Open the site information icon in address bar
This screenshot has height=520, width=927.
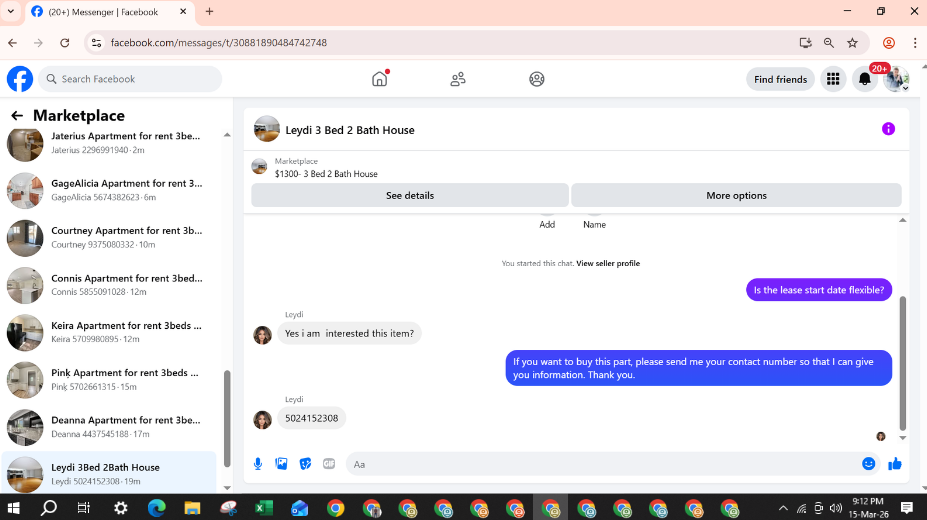[x=96, y=43]
